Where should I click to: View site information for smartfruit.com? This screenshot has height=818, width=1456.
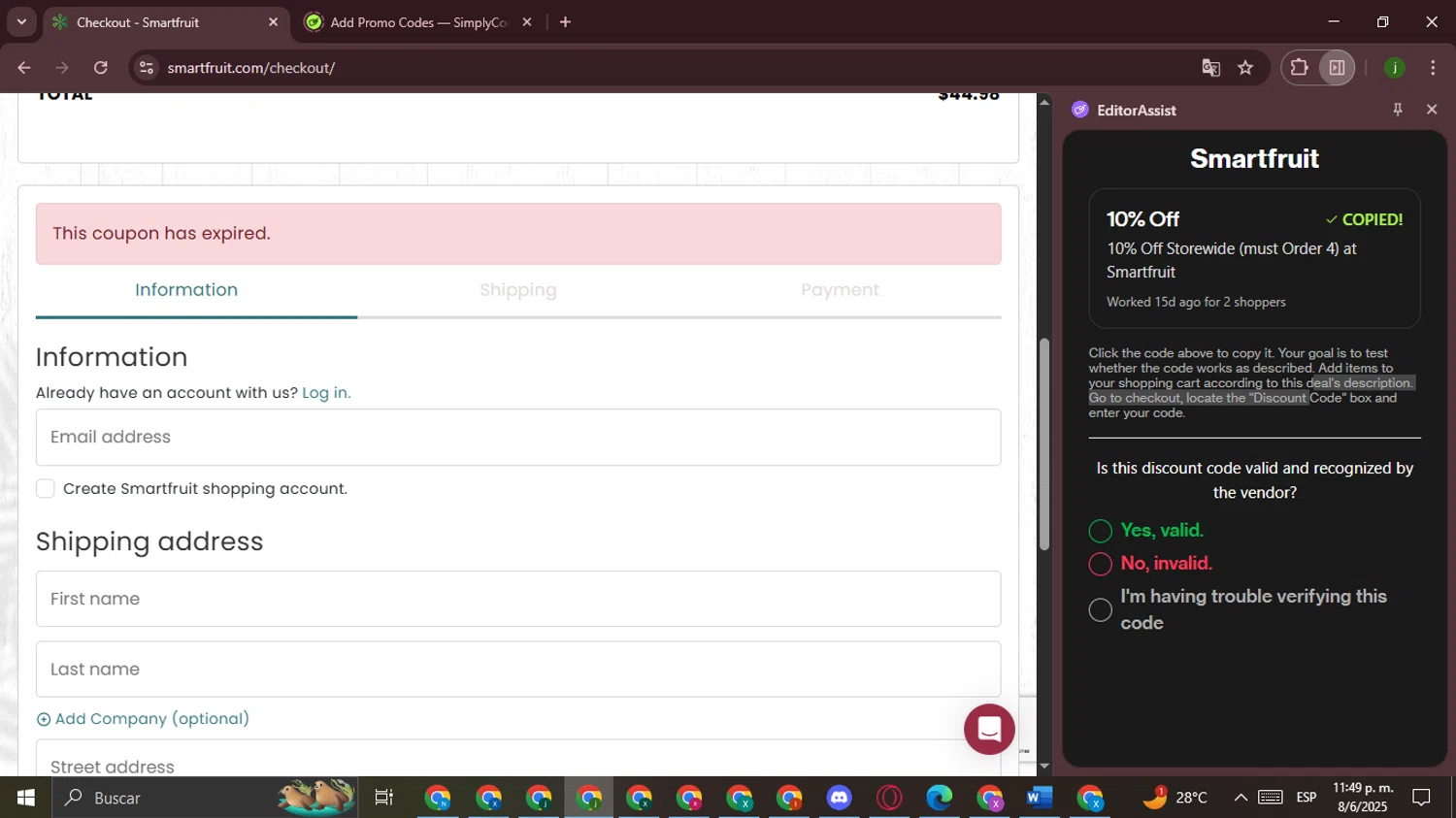147,68
